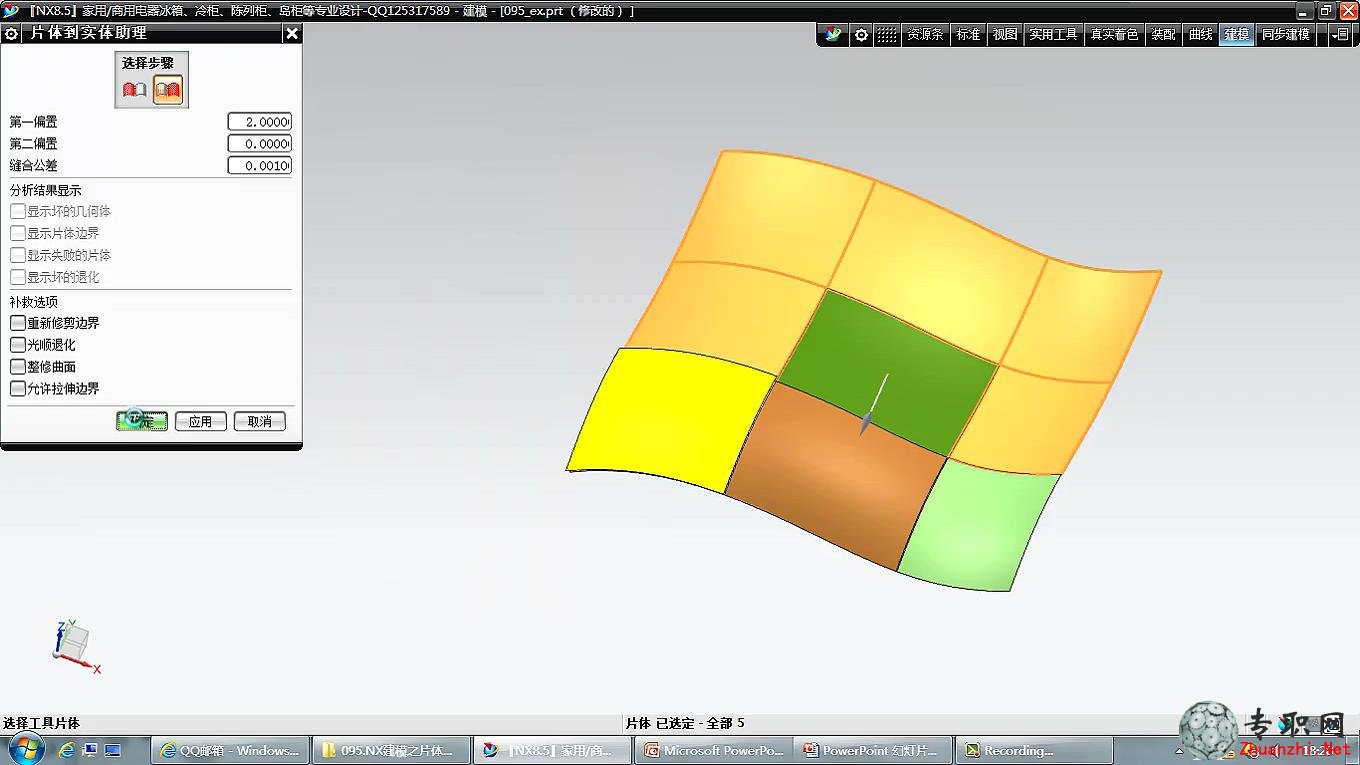Click the switch-windows quick launch icon

(113, 749)
